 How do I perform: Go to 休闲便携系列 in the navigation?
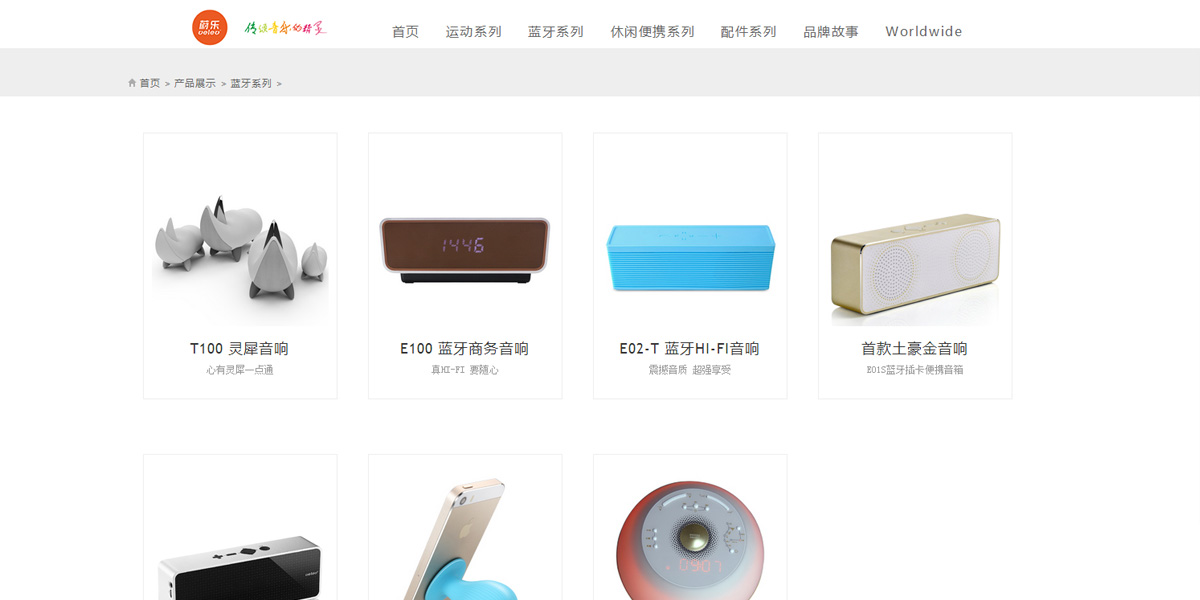pyautogui.click(x=652, y=31)
